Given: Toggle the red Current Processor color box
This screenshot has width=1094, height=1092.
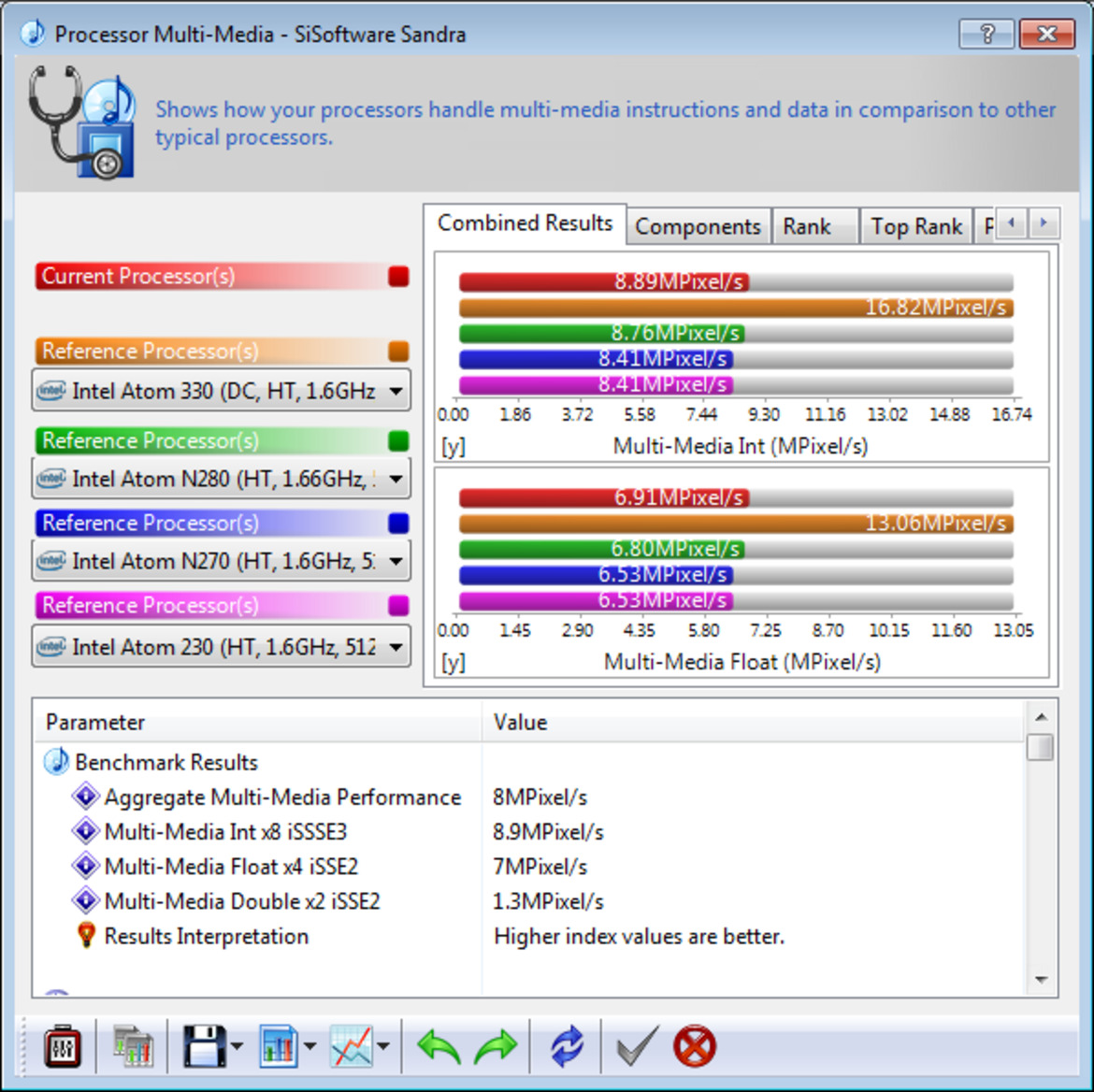Looking at the screenshot, I should tap(398, 277).
